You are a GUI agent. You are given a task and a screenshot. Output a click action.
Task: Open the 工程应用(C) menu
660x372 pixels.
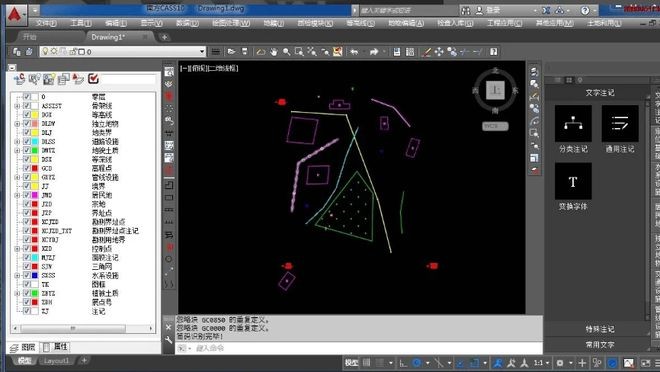click(504, 23)
